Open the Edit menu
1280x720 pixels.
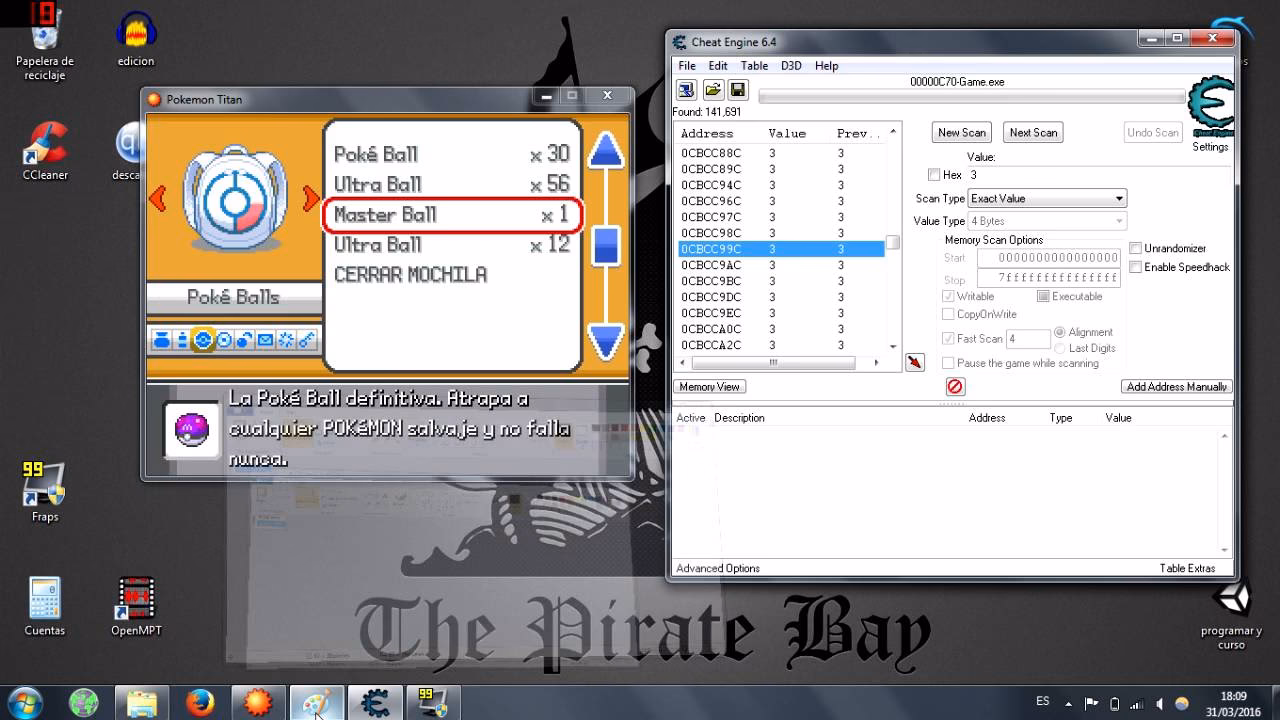pos(718,66)
